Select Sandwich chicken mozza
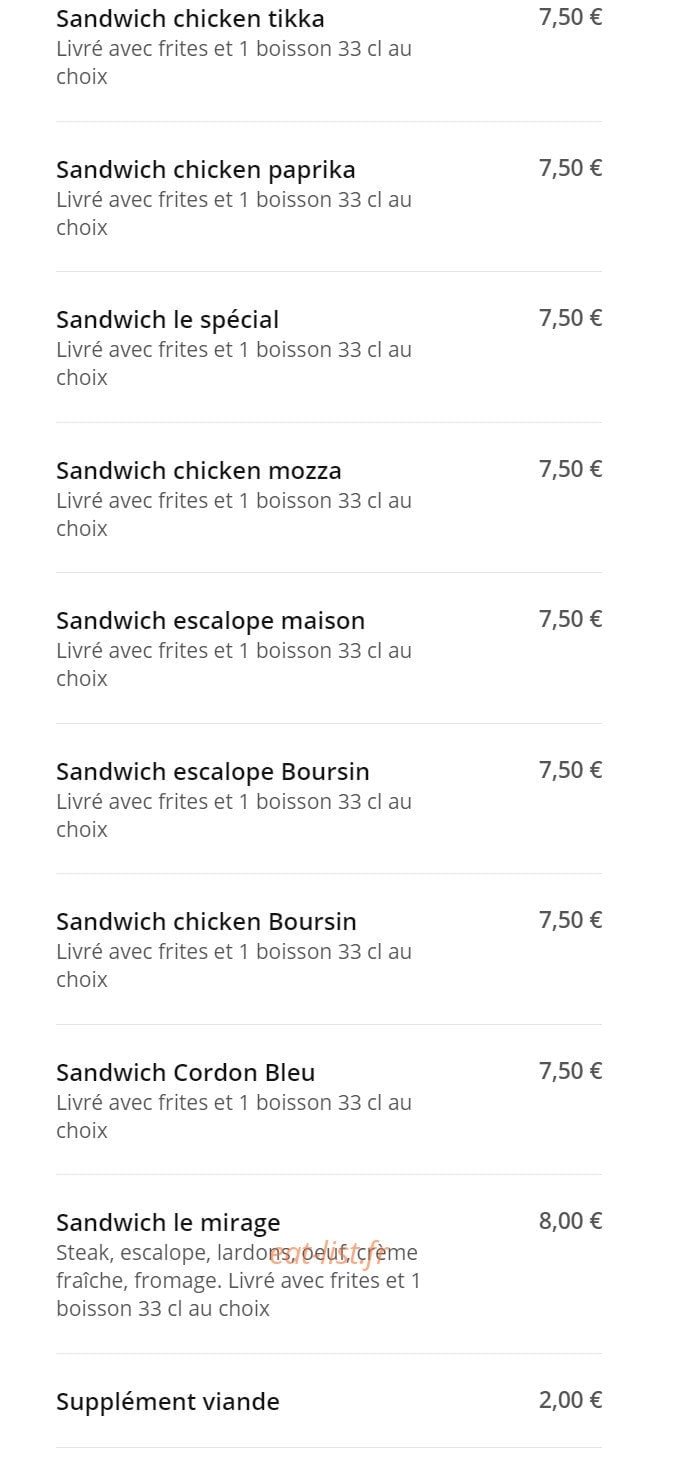This screenshot has height=1462, width=679. pyautogui.click(x=329, y=498)
